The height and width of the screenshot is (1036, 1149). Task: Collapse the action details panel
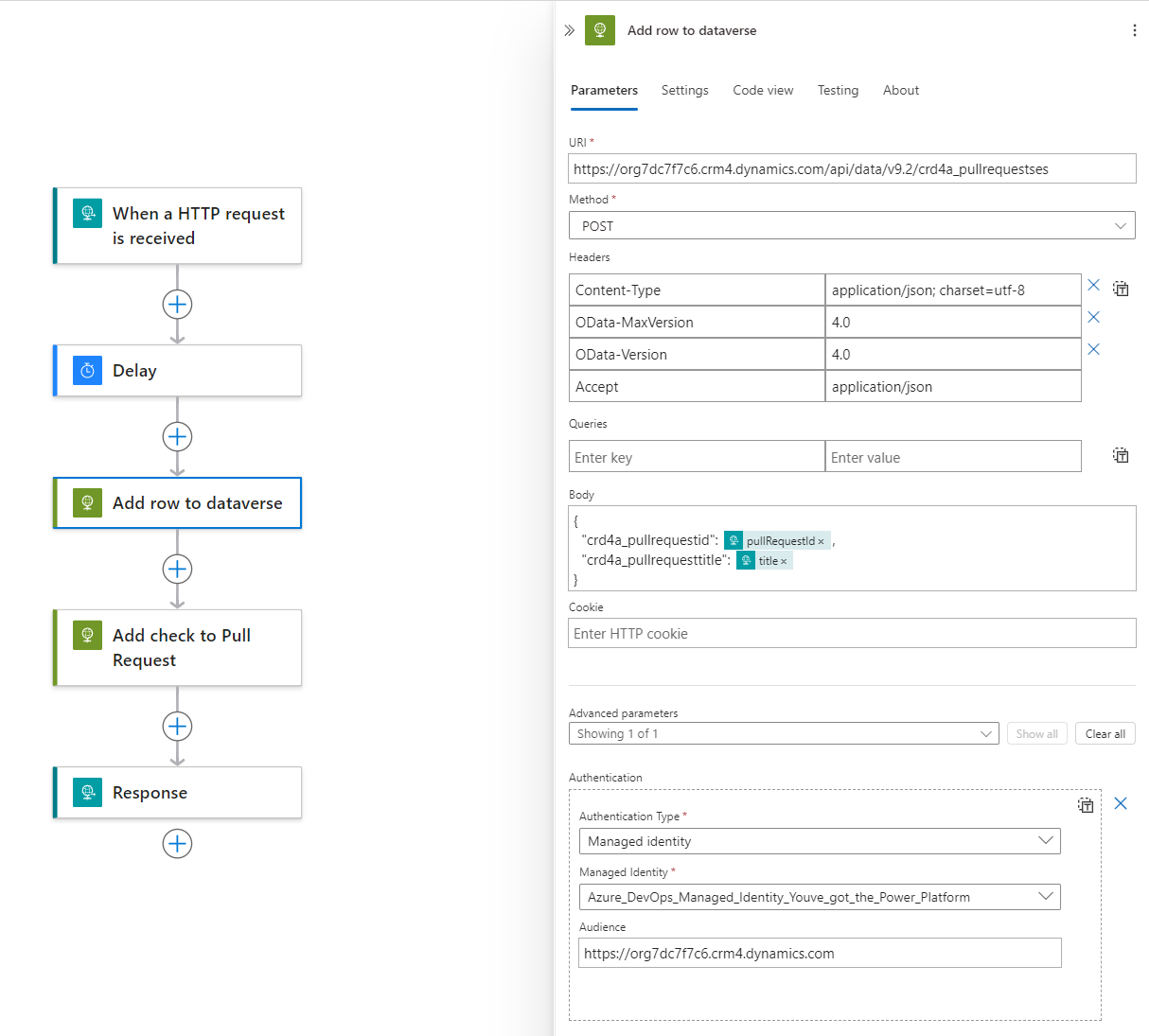point(568,29)
